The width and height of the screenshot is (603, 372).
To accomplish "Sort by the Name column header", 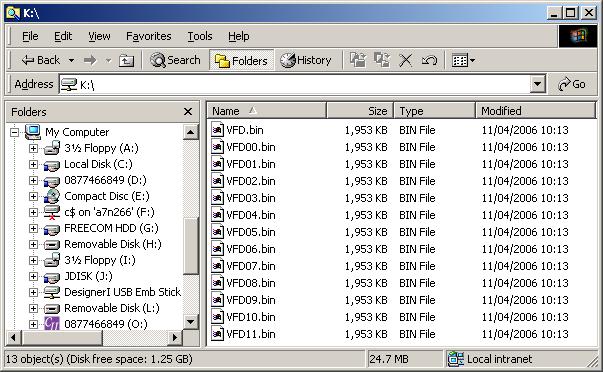I will point(267,111).
